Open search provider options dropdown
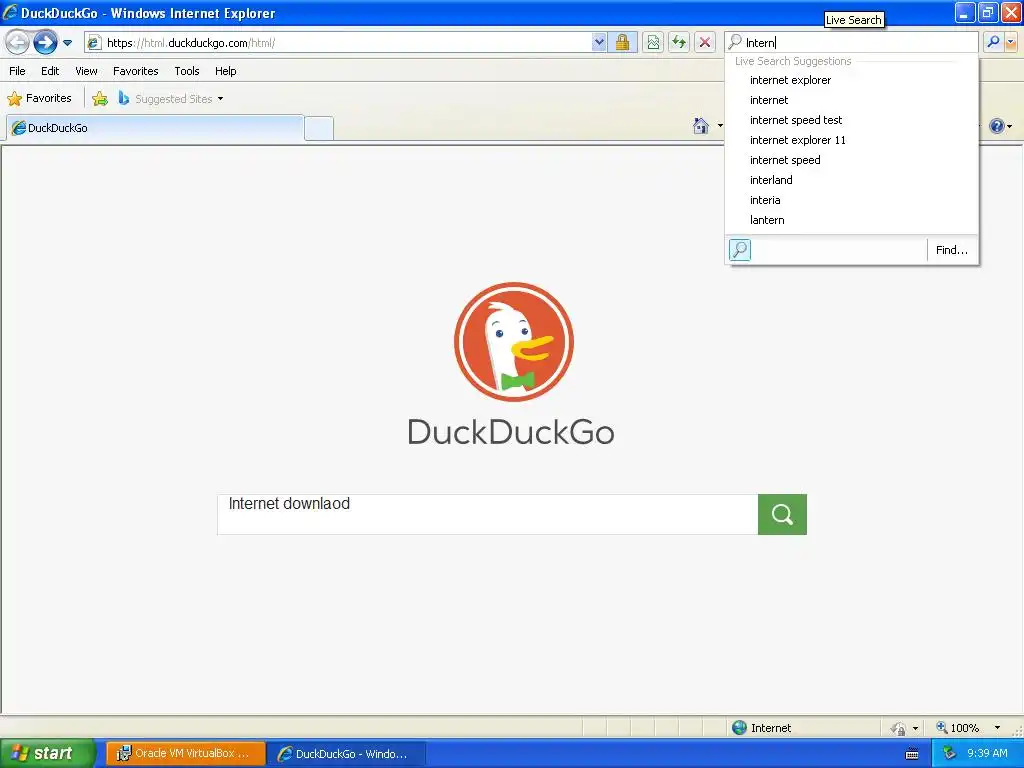The image size is (1024, 768). point(1011,42)
